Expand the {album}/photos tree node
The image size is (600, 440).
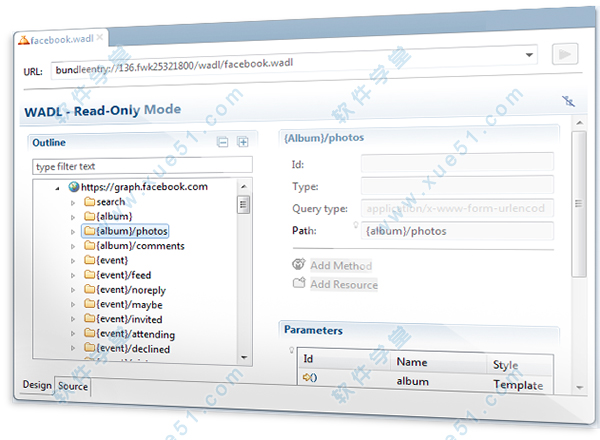pyautogui.click(x=73, y=232)
